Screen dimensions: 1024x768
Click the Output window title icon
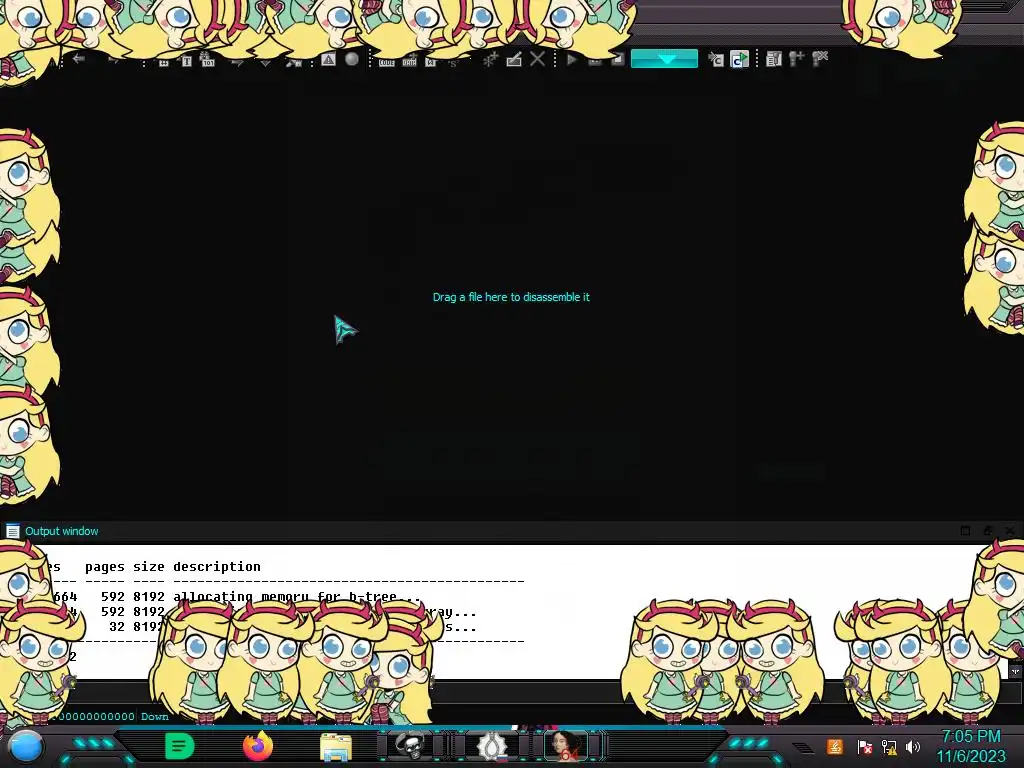(12, 531)
